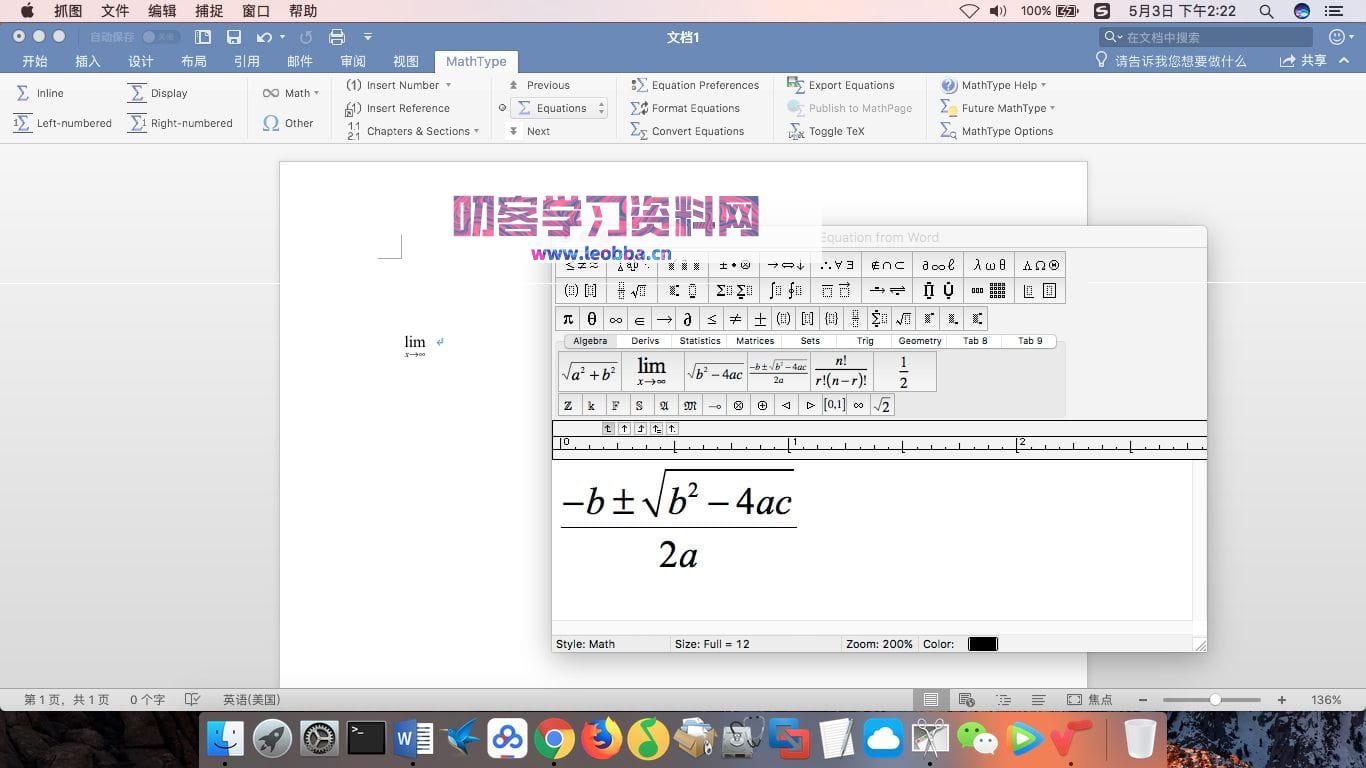Open MathType Help
This screenshot has width=1366, height=768.
click(x=997, y=85)
